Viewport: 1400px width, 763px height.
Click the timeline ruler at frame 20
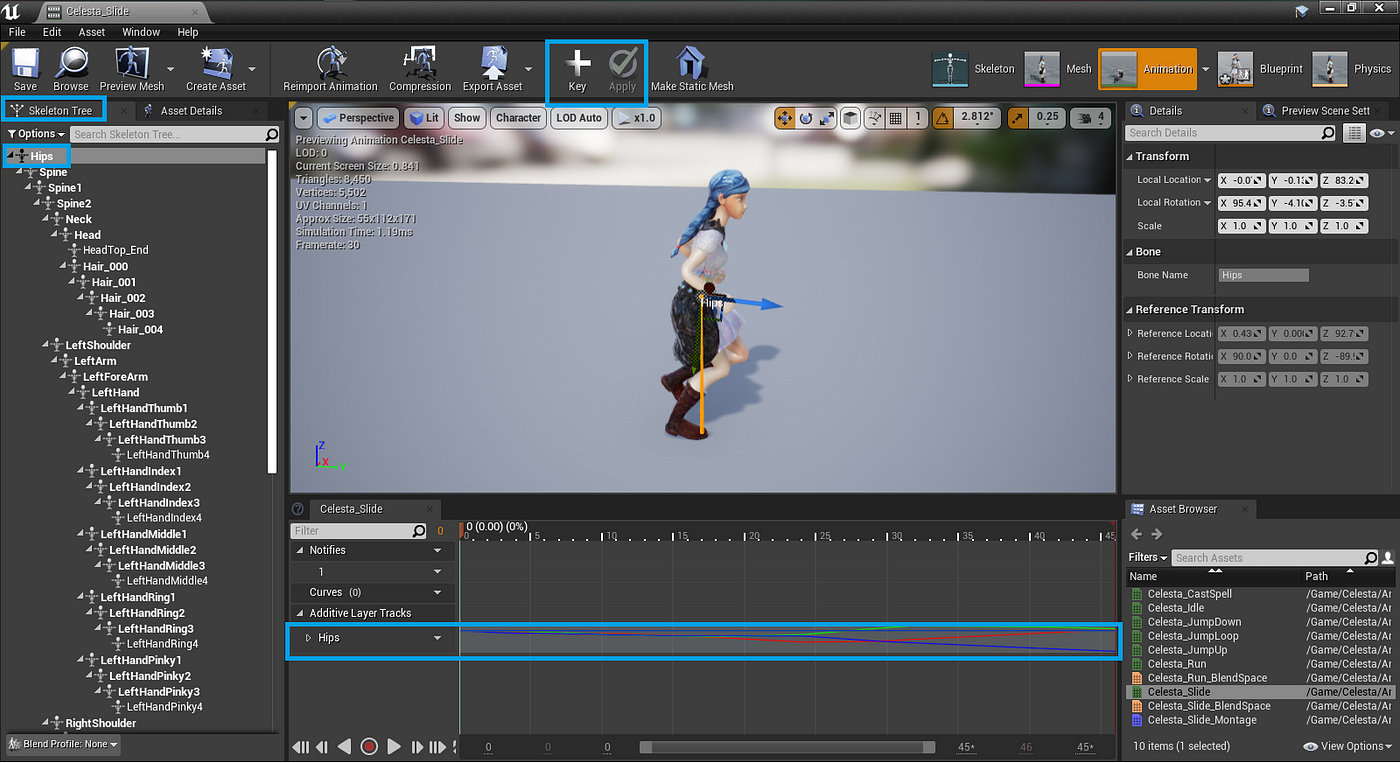[x=753, y=537]
